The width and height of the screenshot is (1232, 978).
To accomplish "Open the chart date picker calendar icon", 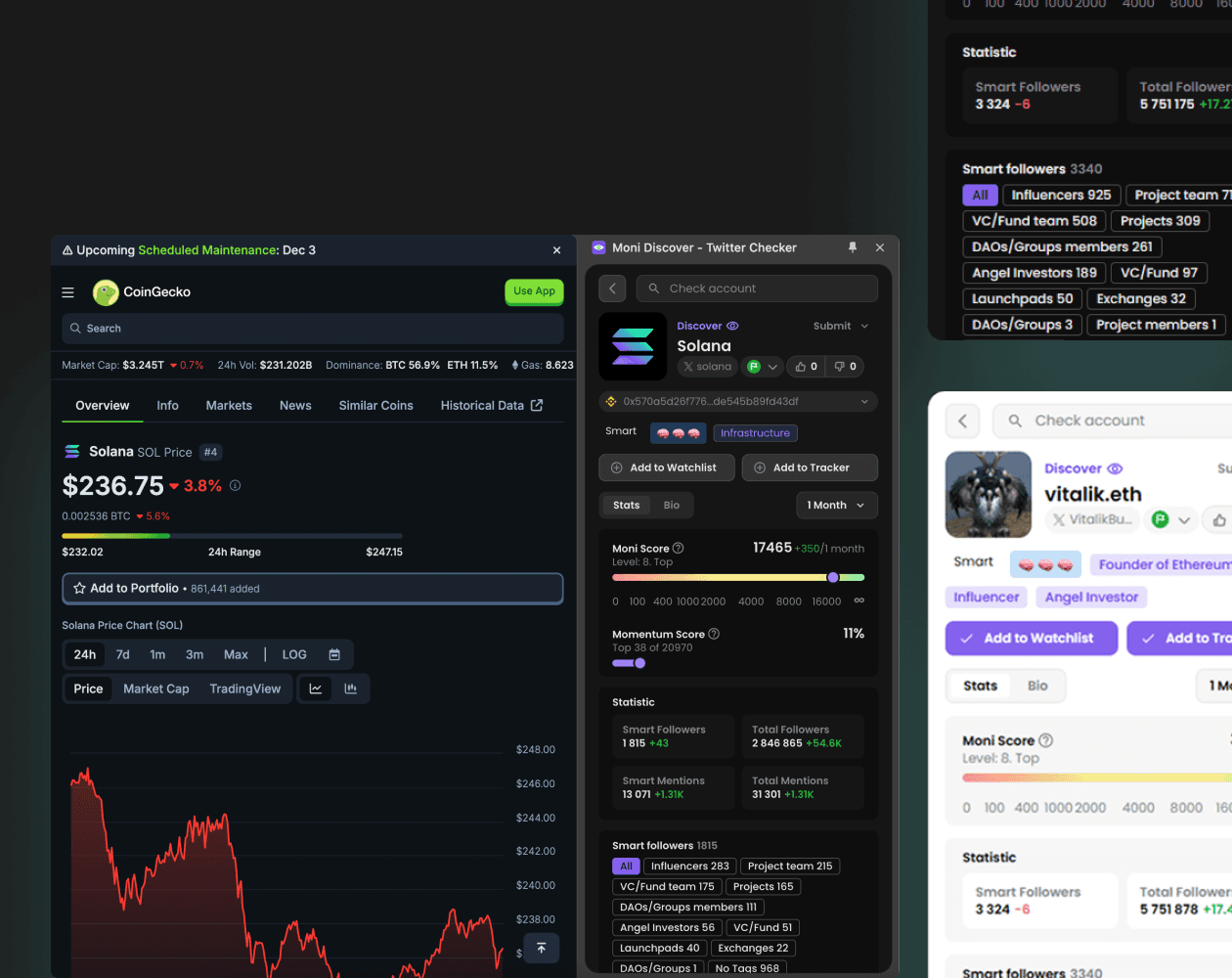I will click(334, 655).
